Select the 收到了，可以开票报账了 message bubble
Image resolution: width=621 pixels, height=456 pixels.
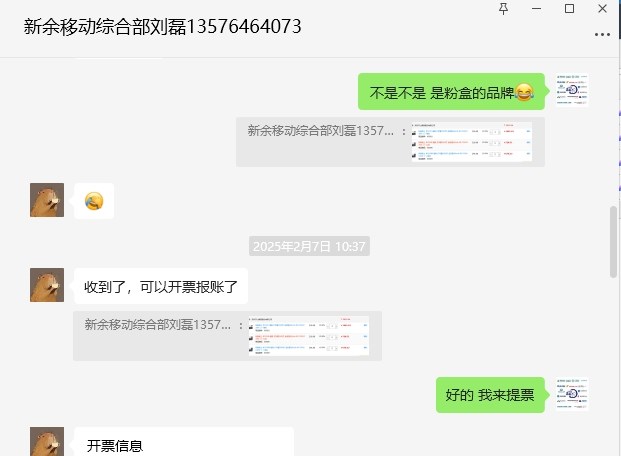click(x=161, y=286)
